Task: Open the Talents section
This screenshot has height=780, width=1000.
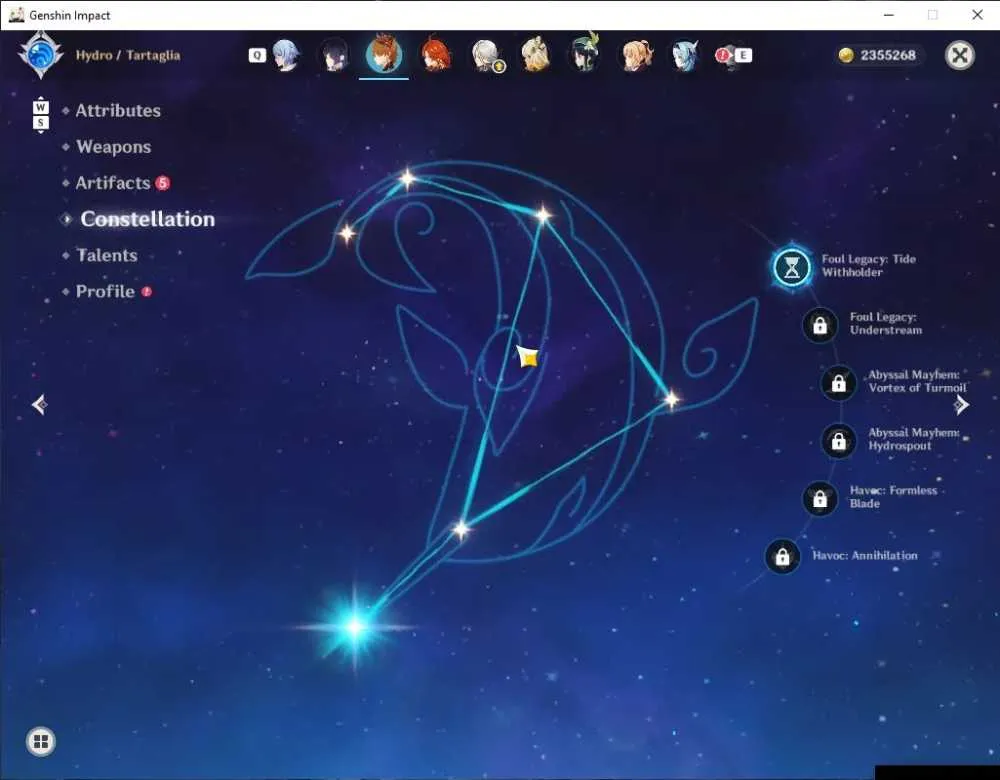Action: (x=107, y=255)
